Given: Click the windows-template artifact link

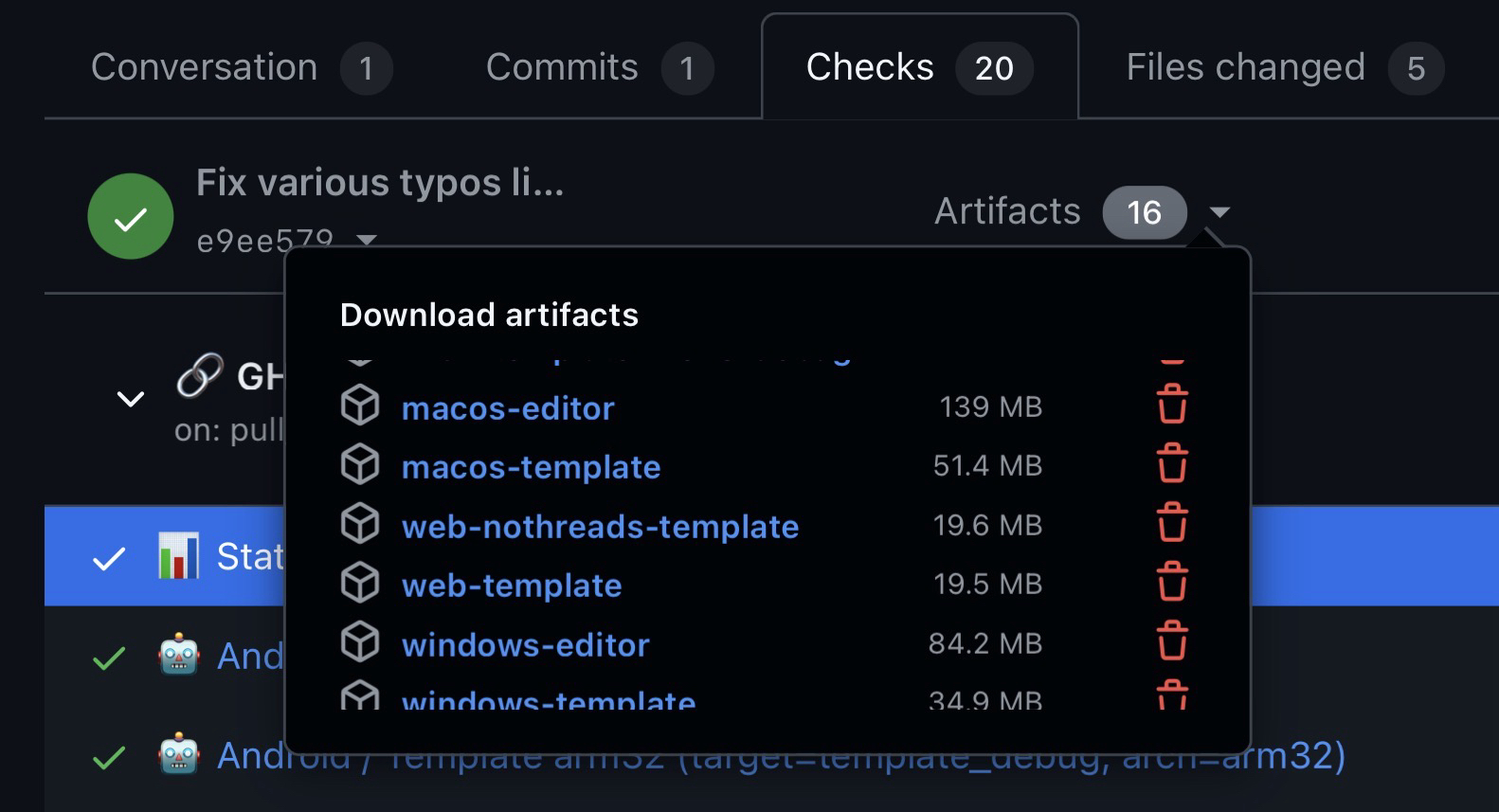Looking at the screenshot, I should click(548, 701).
